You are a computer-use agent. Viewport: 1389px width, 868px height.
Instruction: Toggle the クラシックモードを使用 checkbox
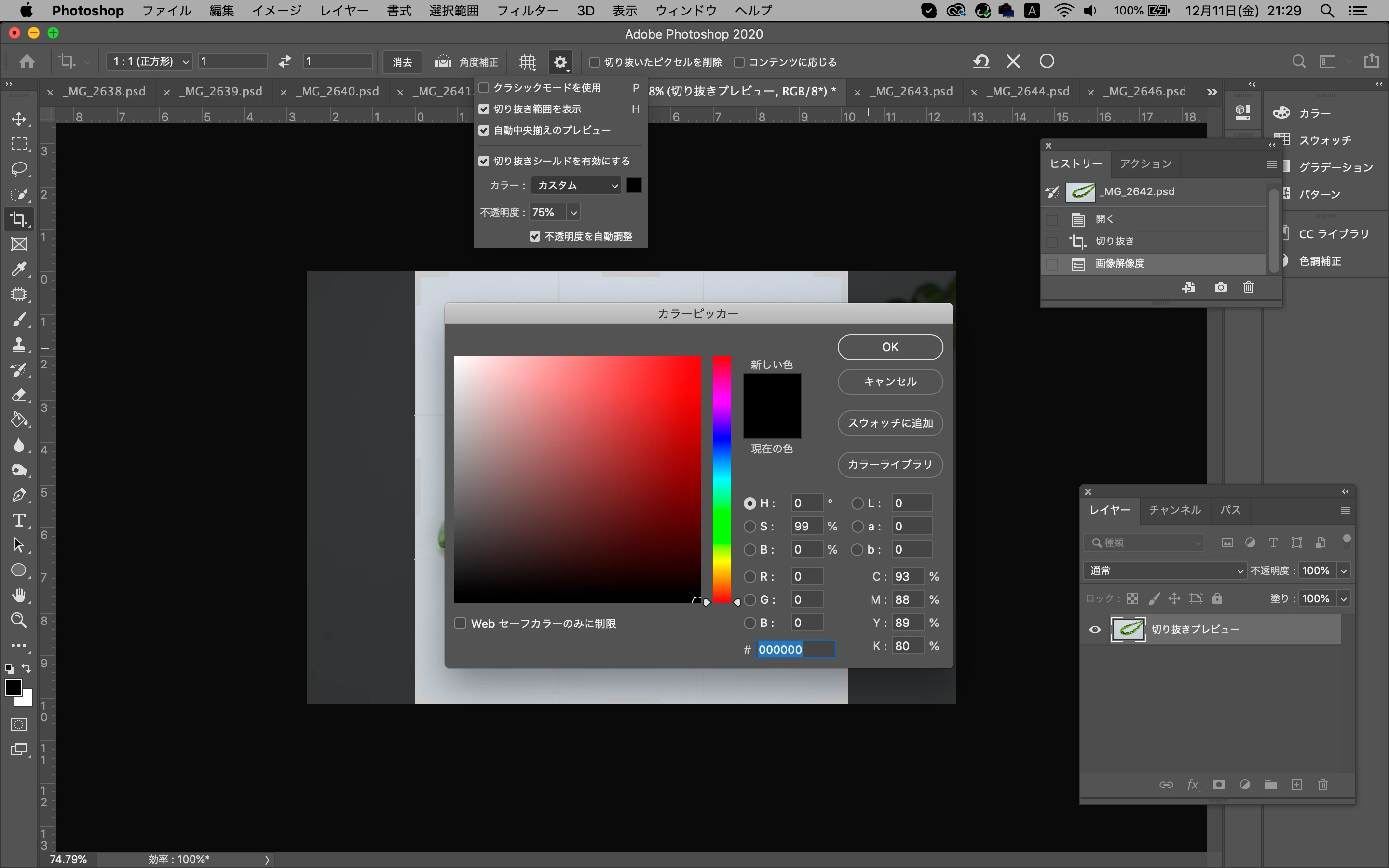tap(484, 88)
